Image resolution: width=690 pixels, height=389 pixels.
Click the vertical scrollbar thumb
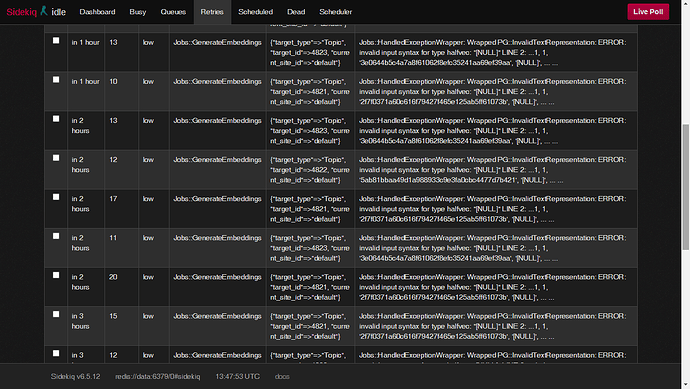pyautogui.click(x=686, y=187)
